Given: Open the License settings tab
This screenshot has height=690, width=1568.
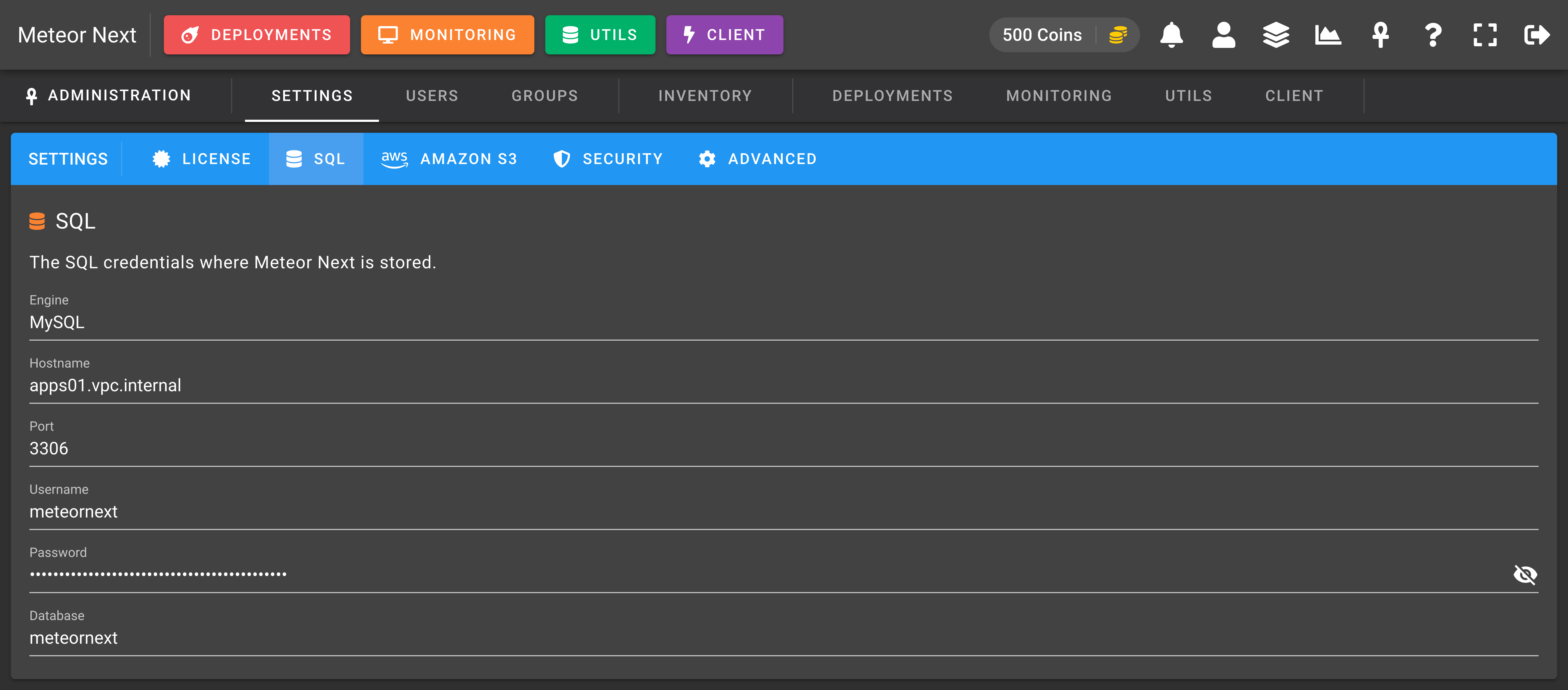Looking at the screenshot, I should click(x=201, y=159).
